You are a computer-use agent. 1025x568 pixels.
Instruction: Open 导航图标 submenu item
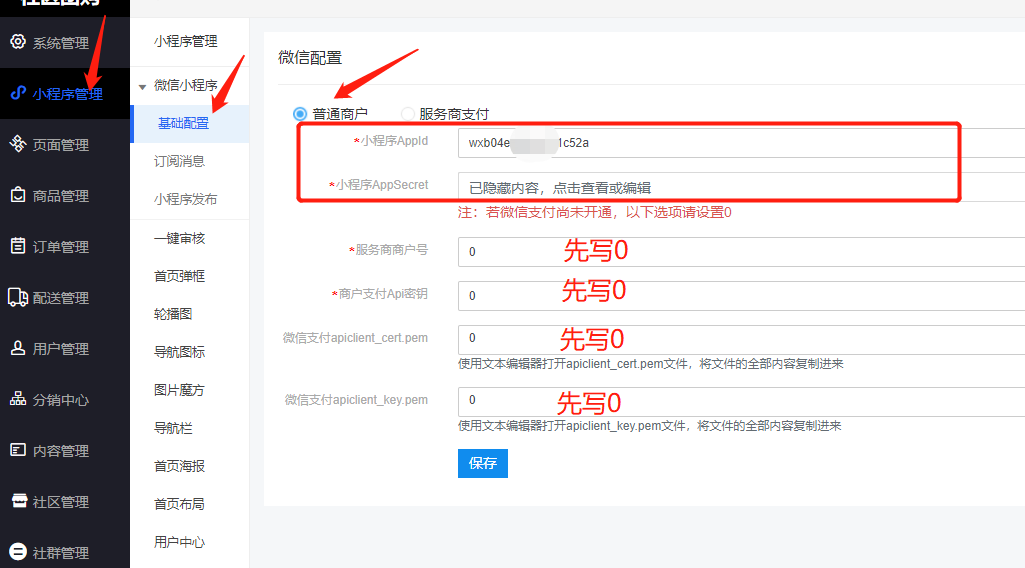(x=179, y=352)
